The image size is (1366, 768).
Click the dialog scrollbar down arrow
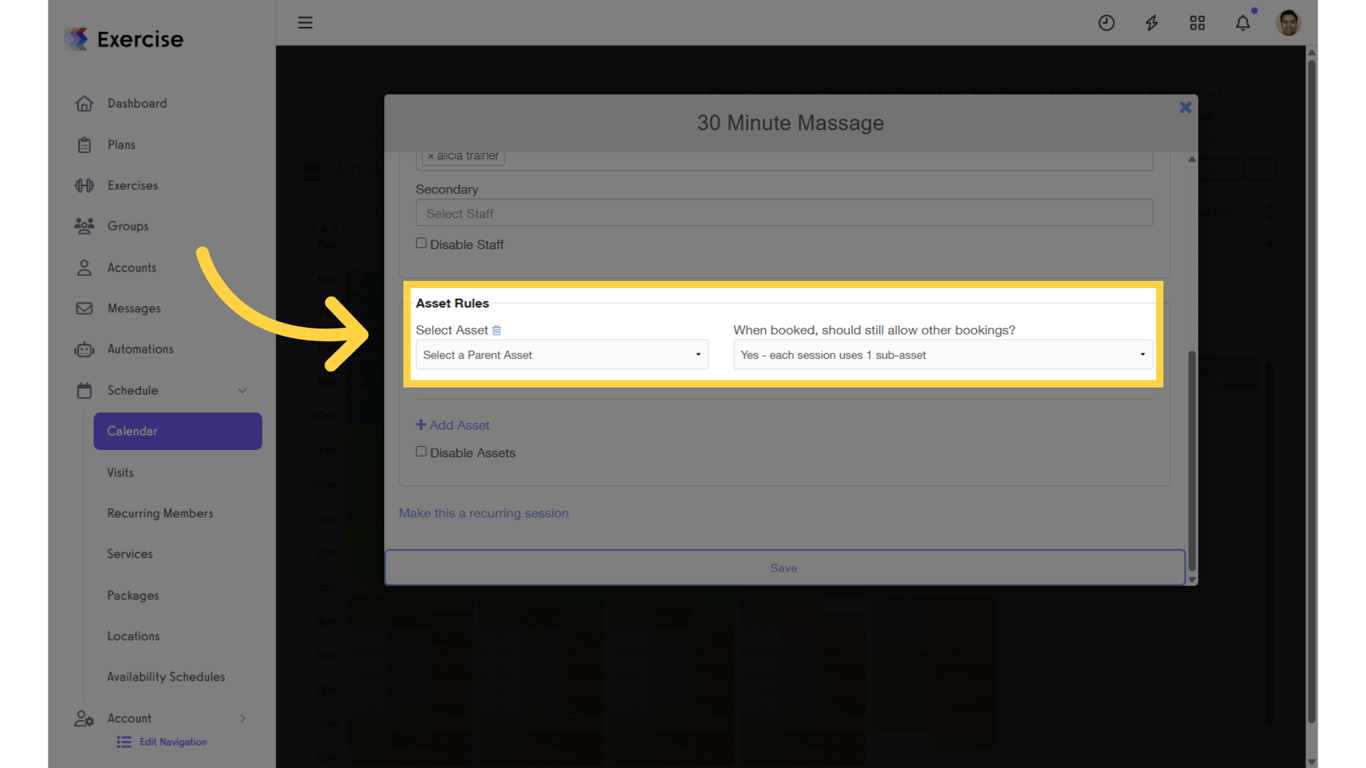tap(1191, 579)
